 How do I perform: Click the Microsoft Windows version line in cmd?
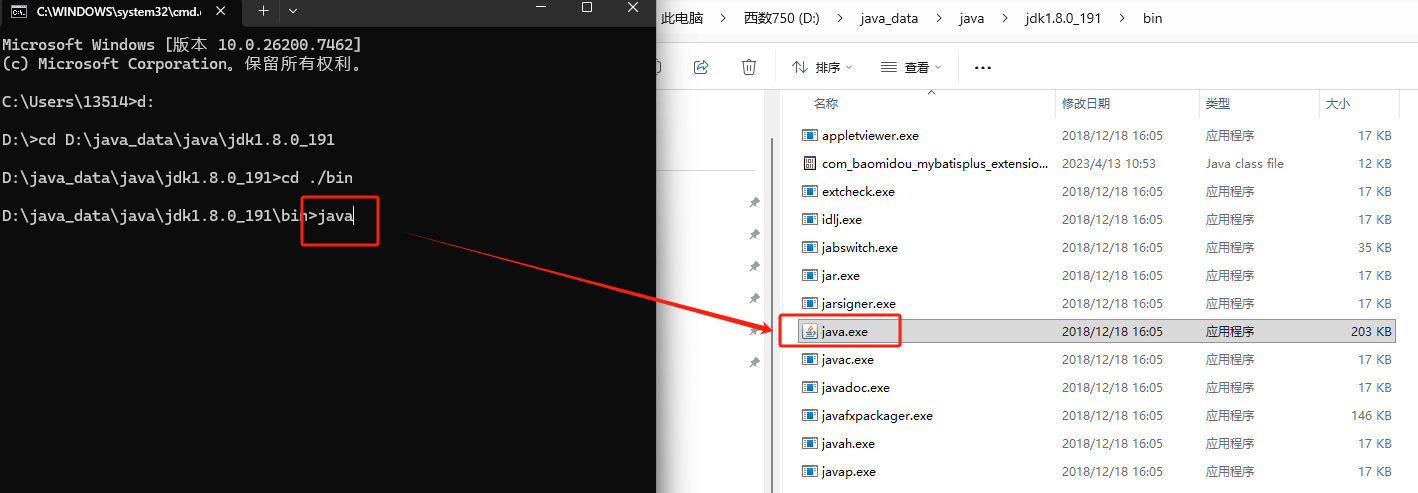pos(182,46)
